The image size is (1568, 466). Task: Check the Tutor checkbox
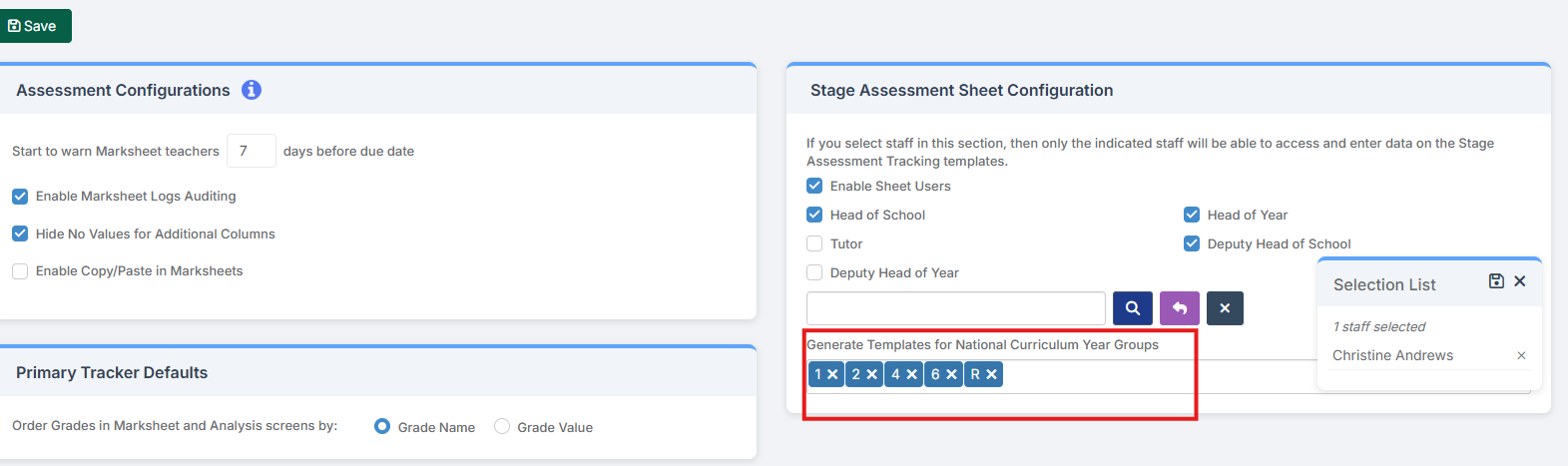[x=814, y=243]
